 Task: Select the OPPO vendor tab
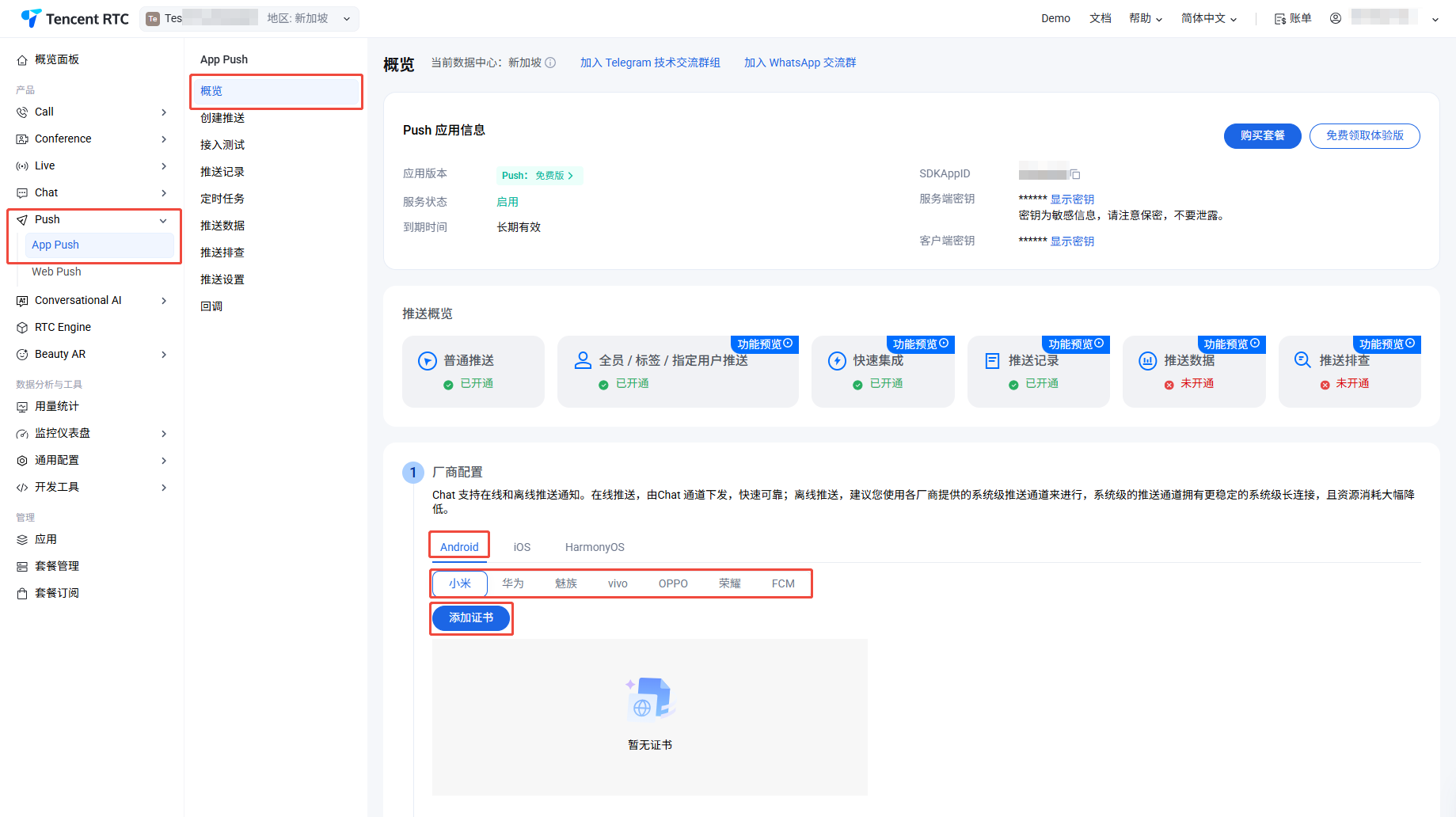coord(673,583)
